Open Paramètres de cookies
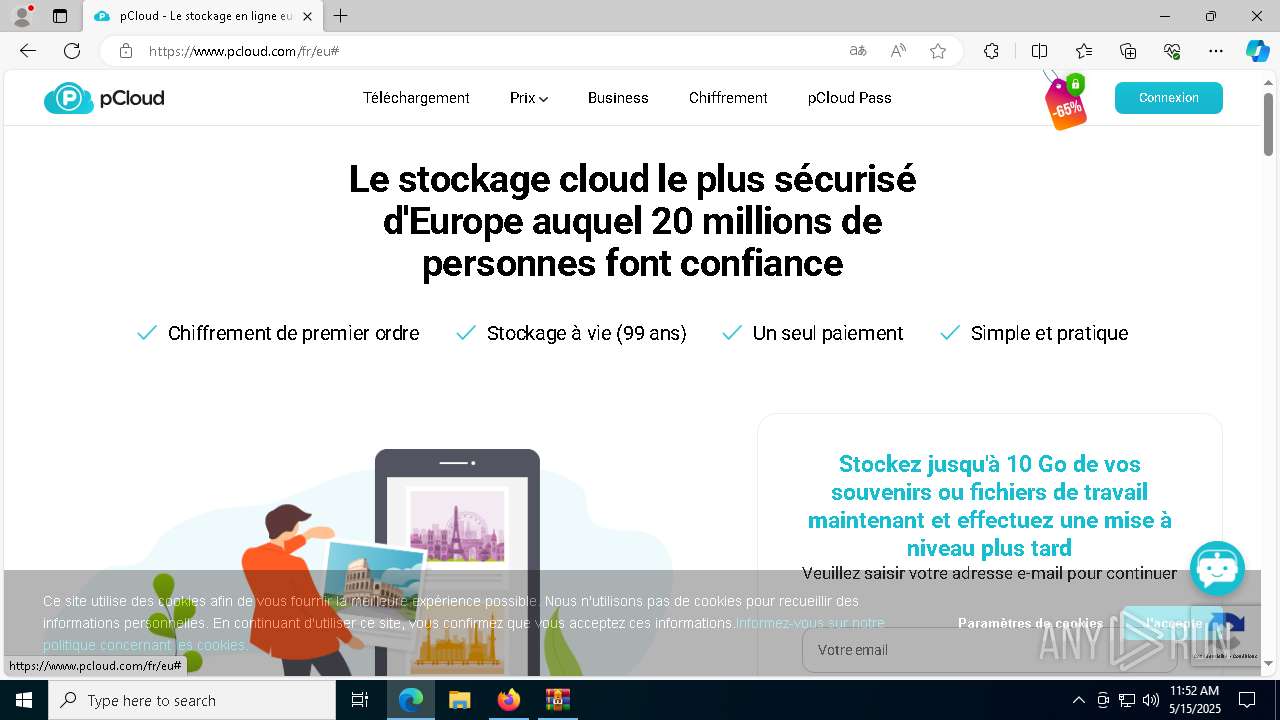Image resolution: width=1280 pixels, height=720 pixels. click(1030, 623)
